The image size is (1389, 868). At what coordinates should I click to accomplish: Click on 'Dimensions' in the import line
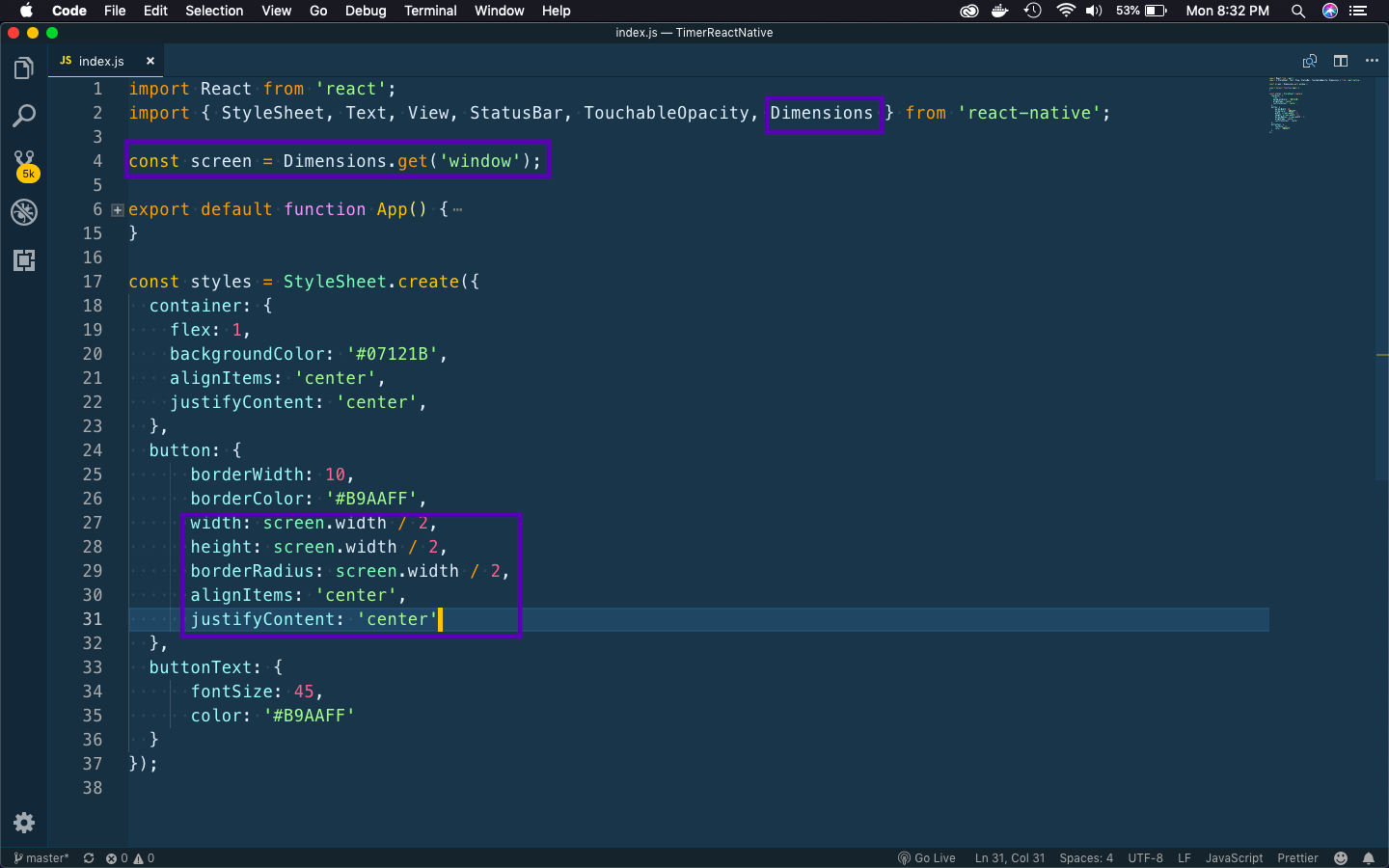822,113
